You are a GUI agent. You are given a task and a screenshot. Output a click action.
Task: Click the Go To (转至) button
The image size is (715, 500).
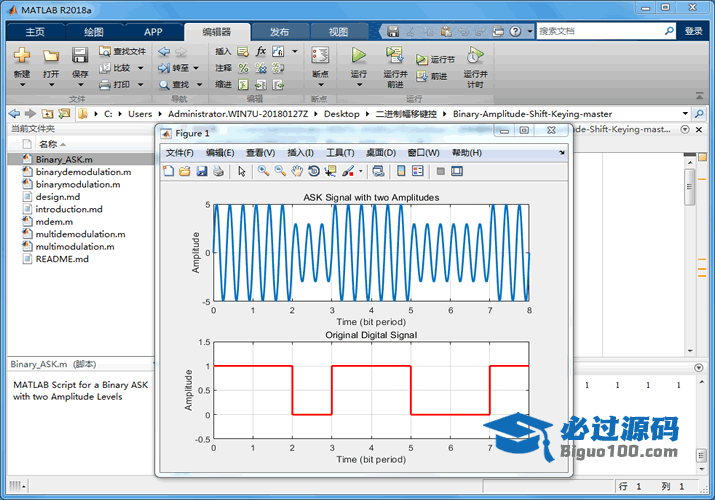pos(174,68)
